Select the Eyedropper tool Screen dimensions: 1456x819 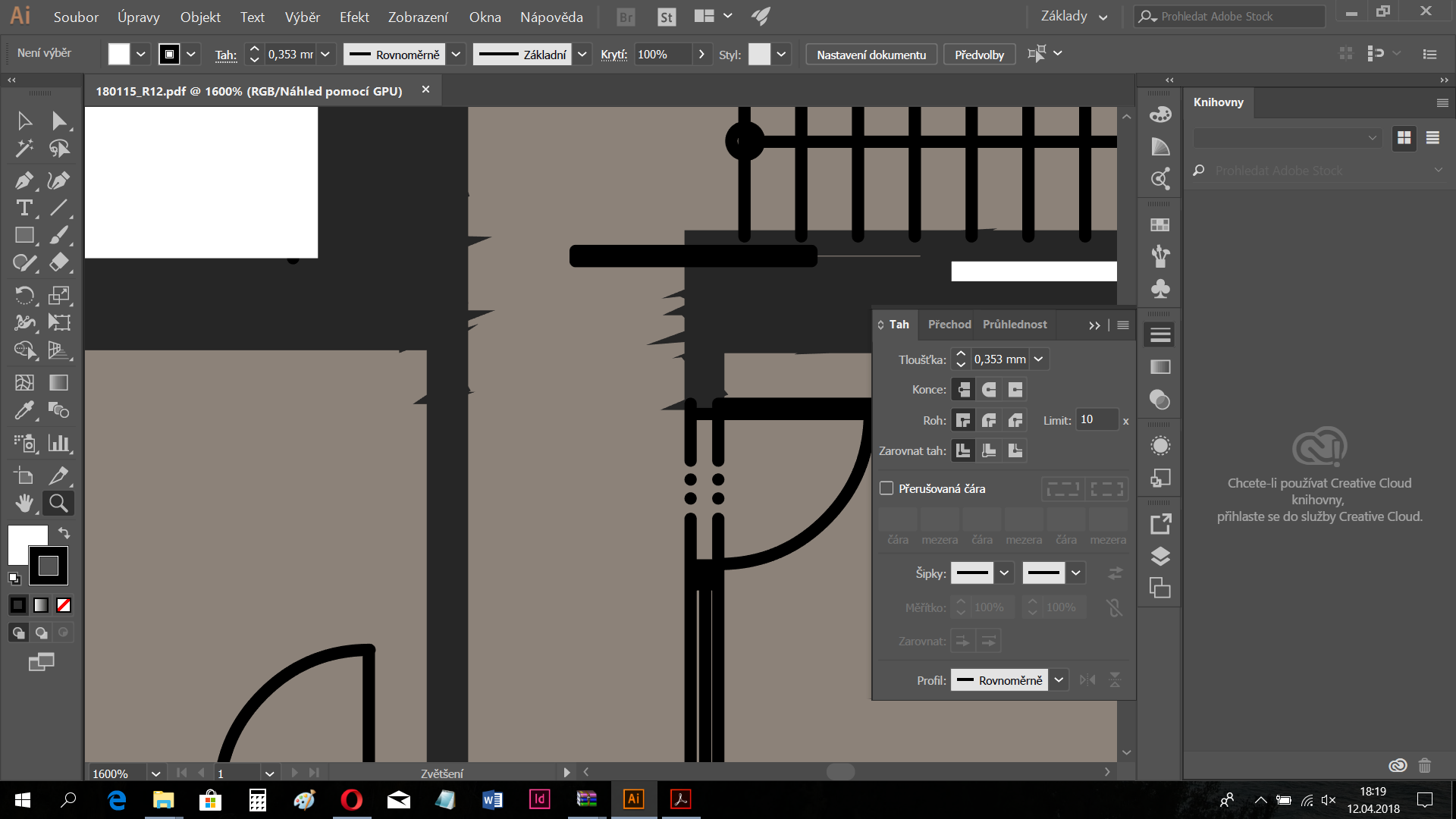click(24, 410)
